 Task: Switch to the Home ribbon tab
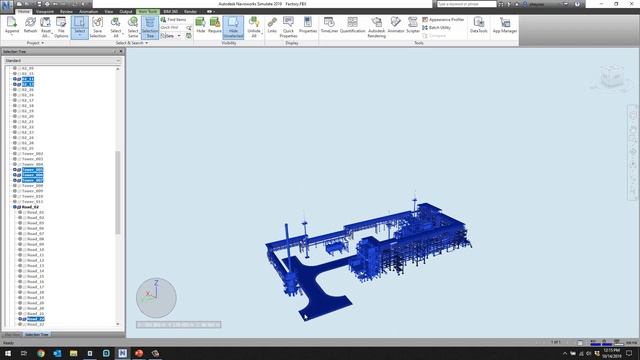tap(23, 11)
